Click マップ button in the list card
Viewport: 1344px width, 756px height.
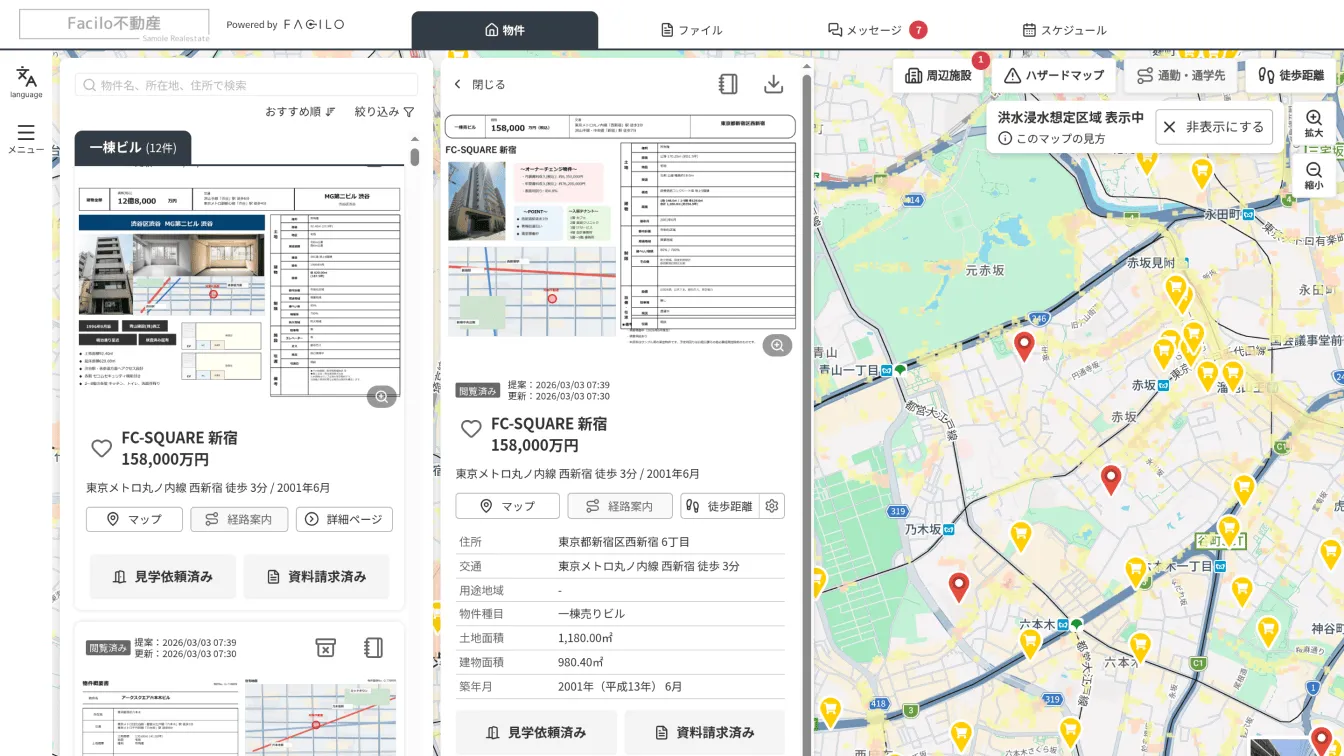coord(134,519)
